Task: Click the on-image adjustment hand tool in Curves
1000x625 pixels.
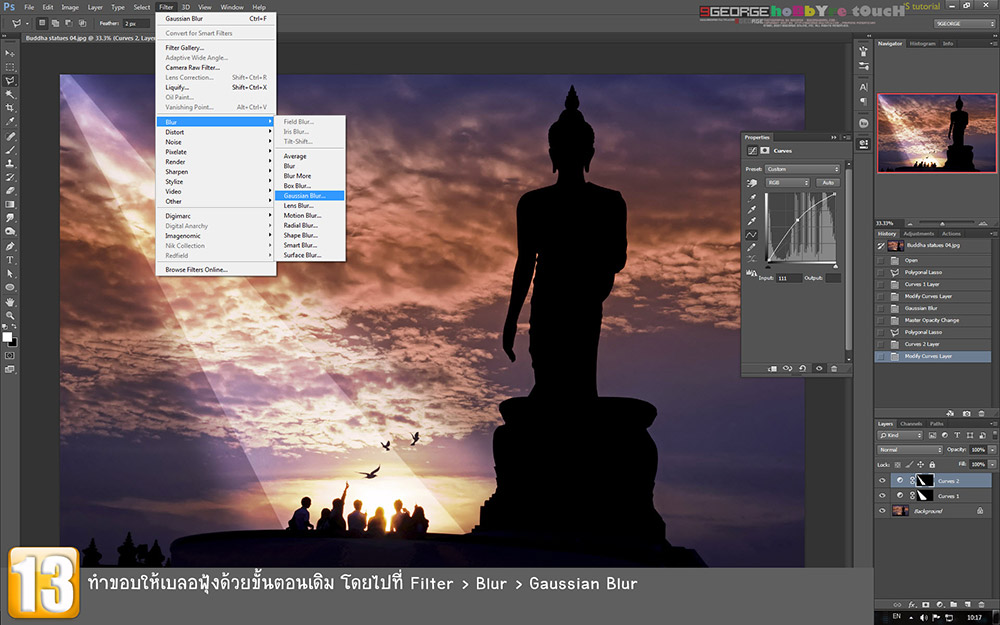Action: click(751, 182)
